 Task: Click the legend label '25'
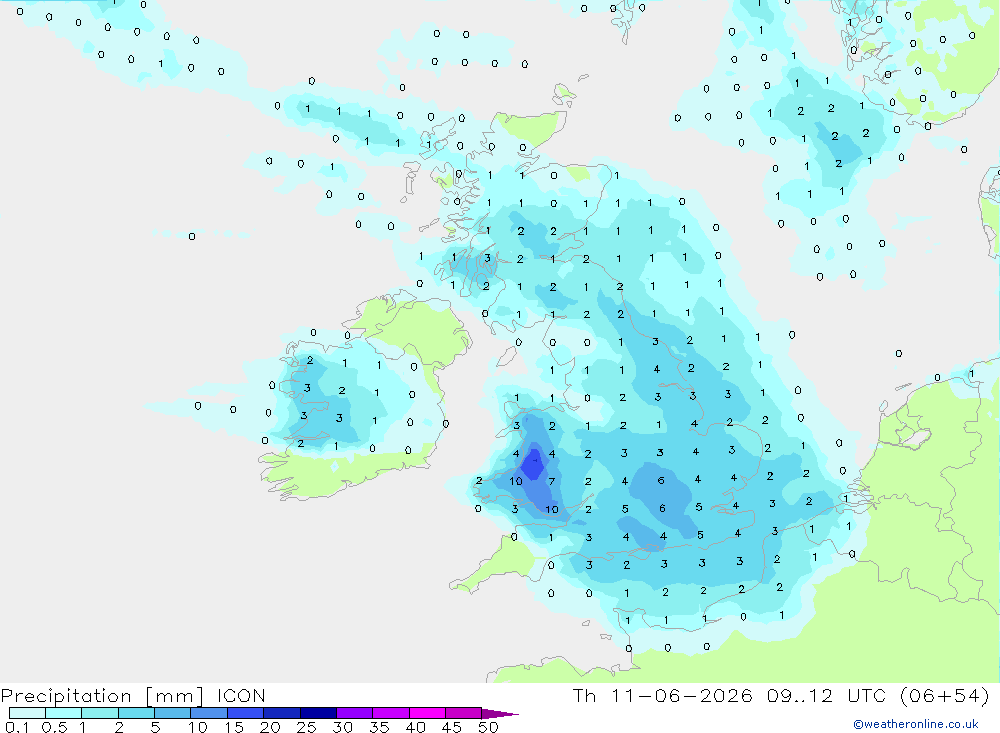pos(307,727)
